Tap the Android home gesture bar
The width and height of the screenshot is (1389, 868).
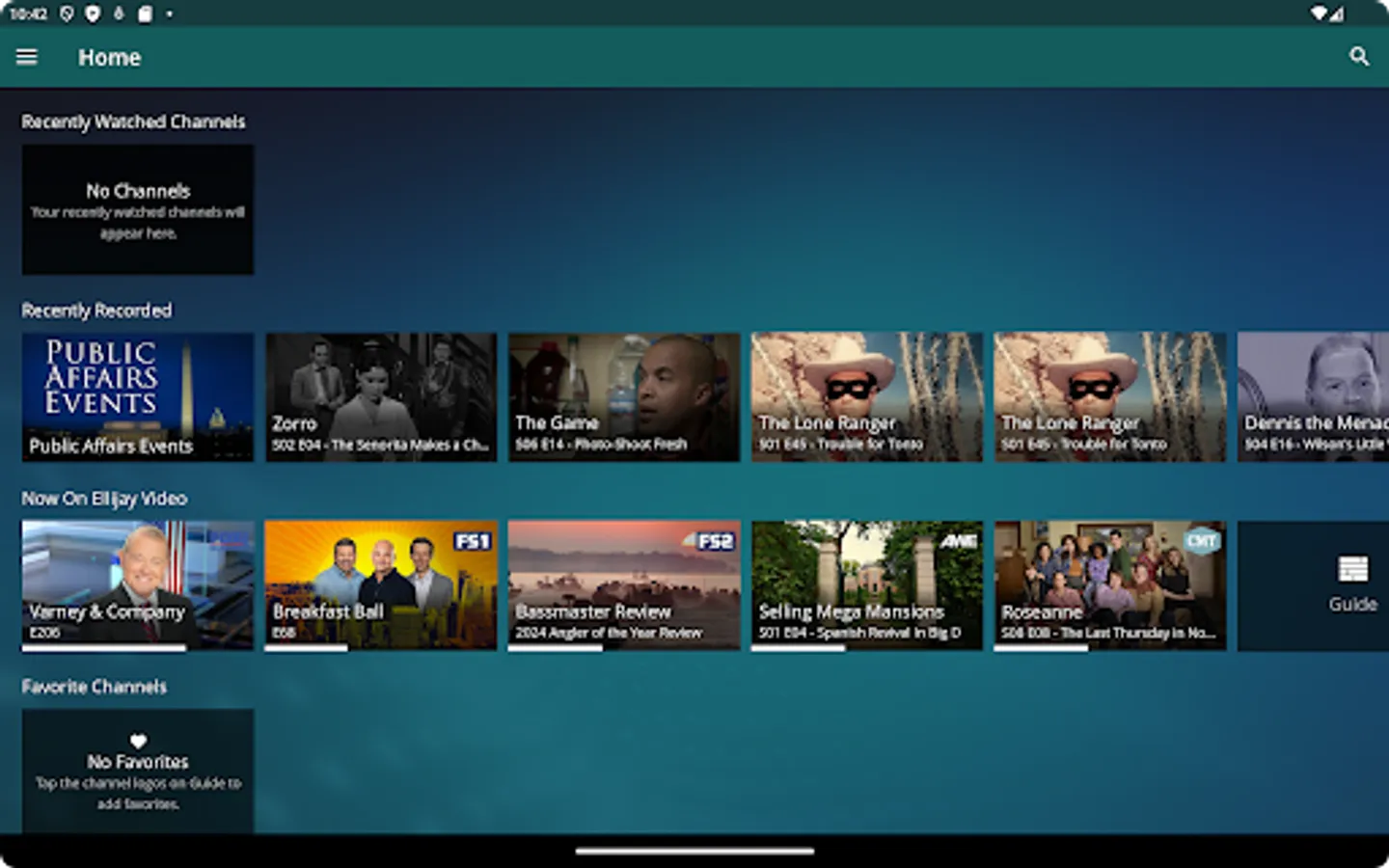pos(694,852)
